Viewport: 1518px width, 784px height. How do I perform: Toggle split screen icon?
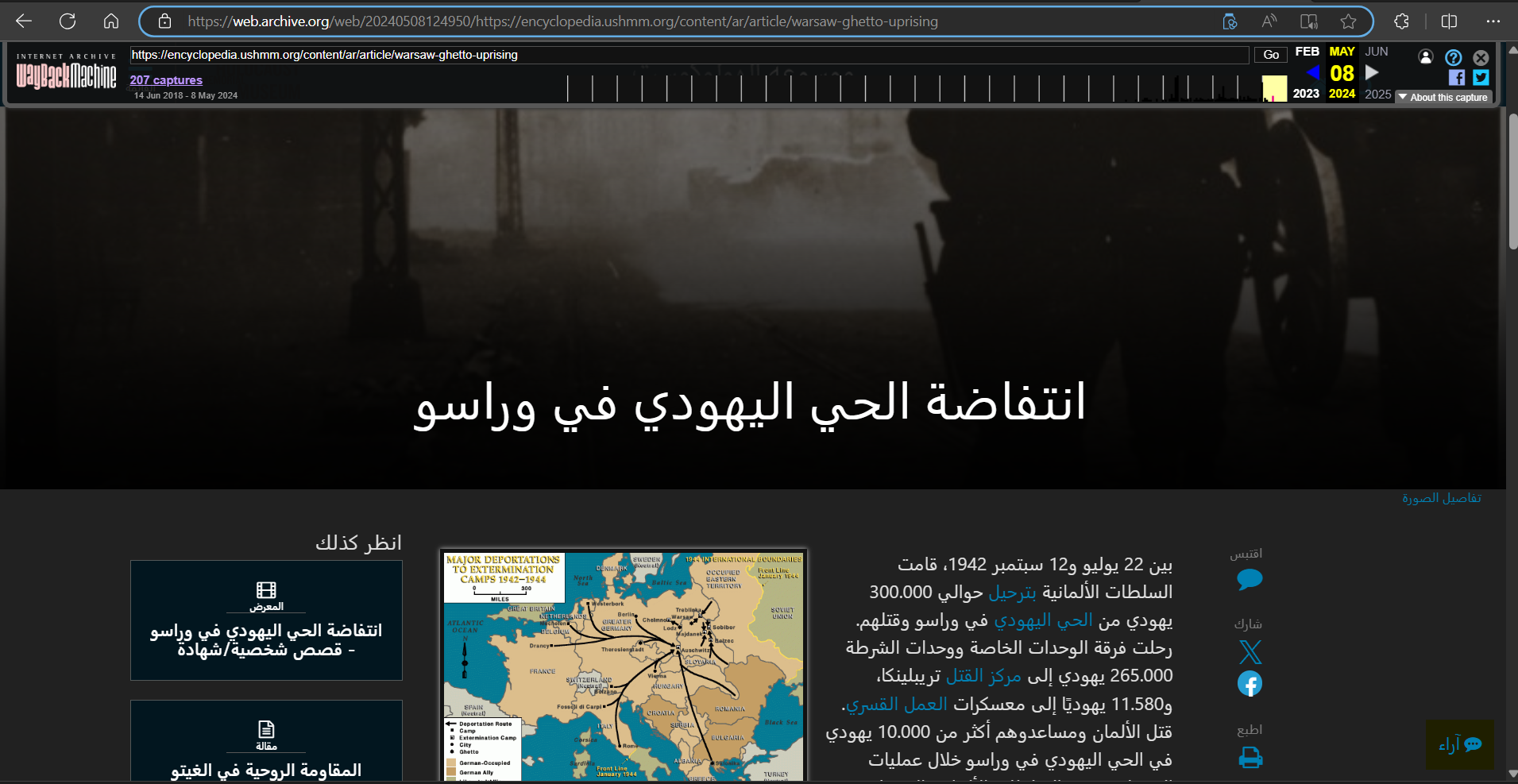1449,21
